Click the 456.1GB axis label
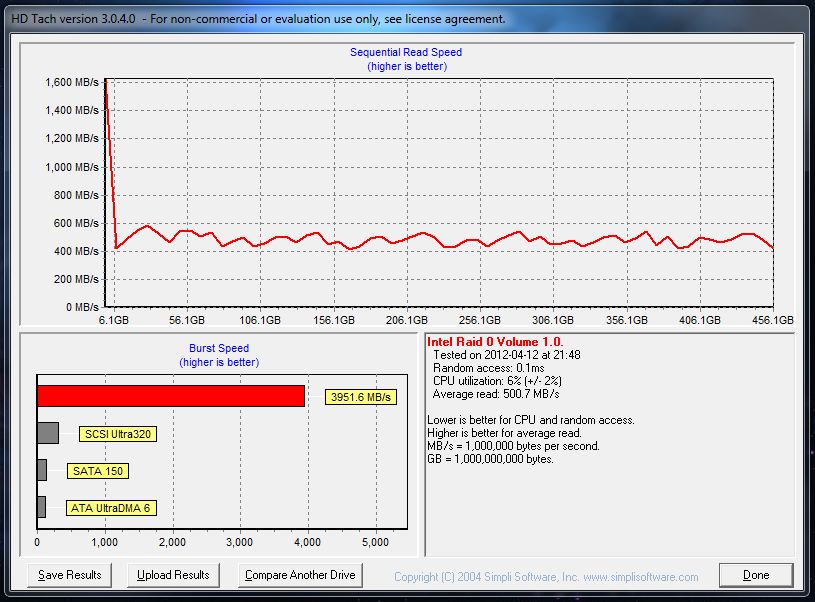The height and width of the screenshot is (602, 815). tap(773, 320)
